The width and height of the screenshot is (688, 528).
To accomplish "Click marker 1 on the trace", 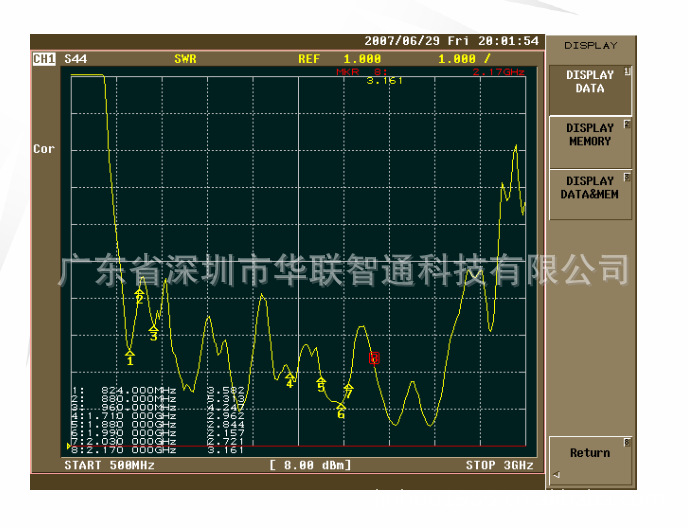I will (130, 354).
